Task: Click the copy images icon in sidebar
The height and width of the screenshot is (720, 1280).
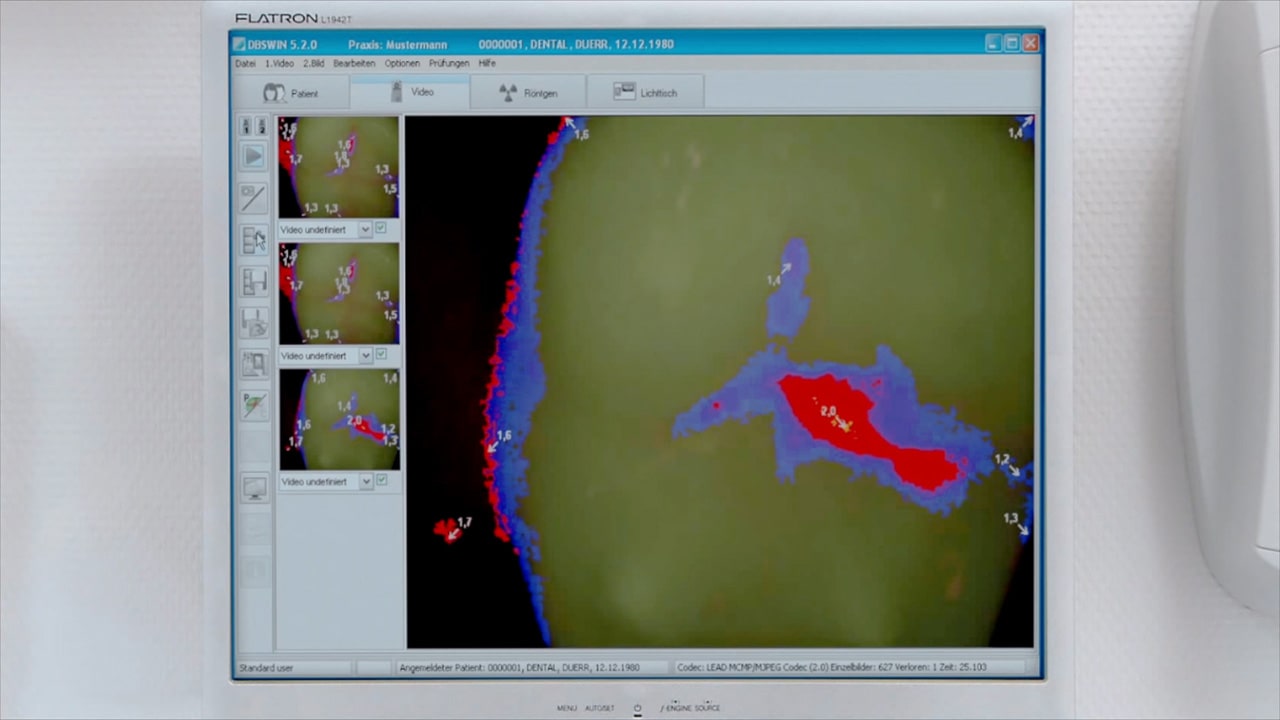Action: tap(254, 363)
